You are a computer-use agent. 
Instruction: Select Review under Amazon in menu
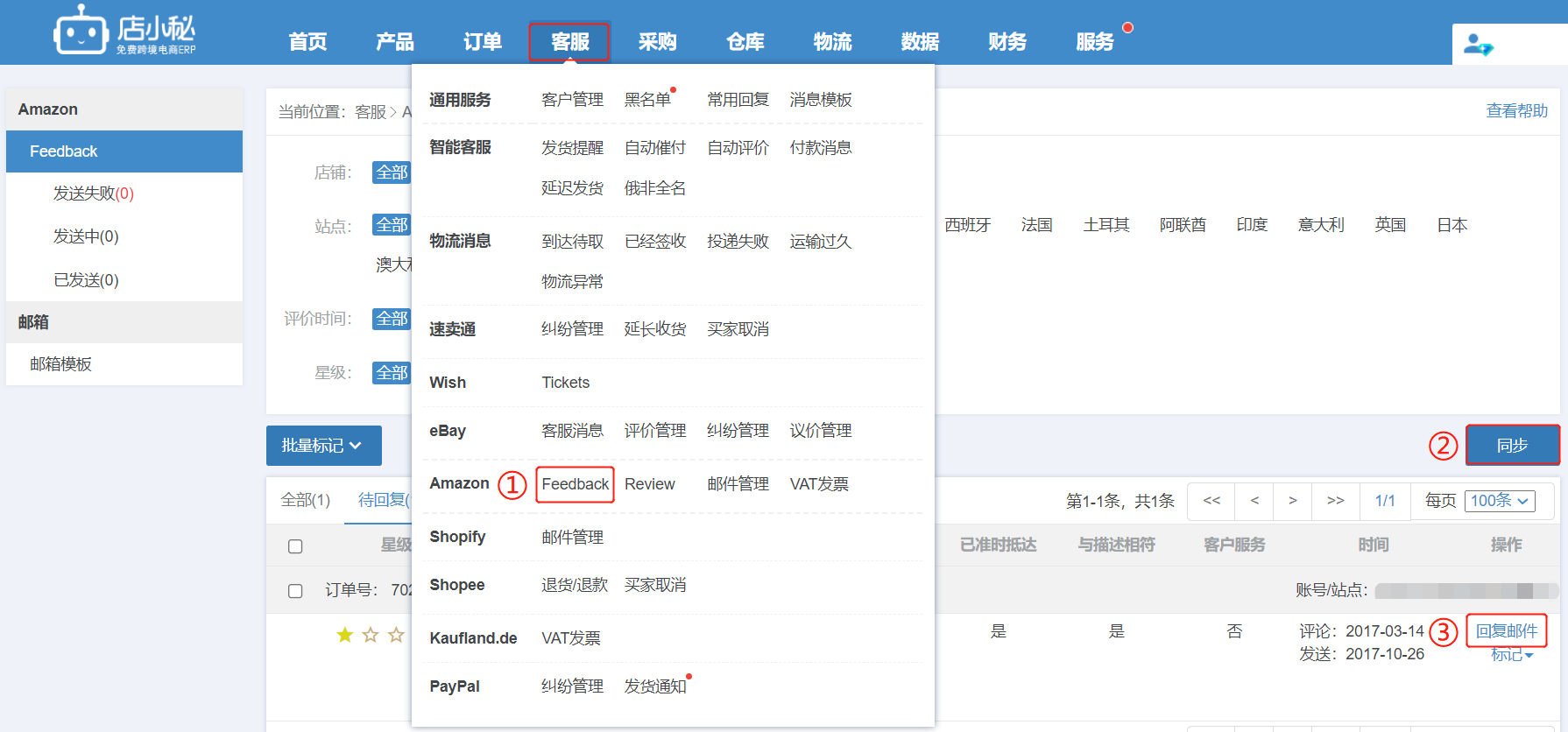(x=650, y=484)
